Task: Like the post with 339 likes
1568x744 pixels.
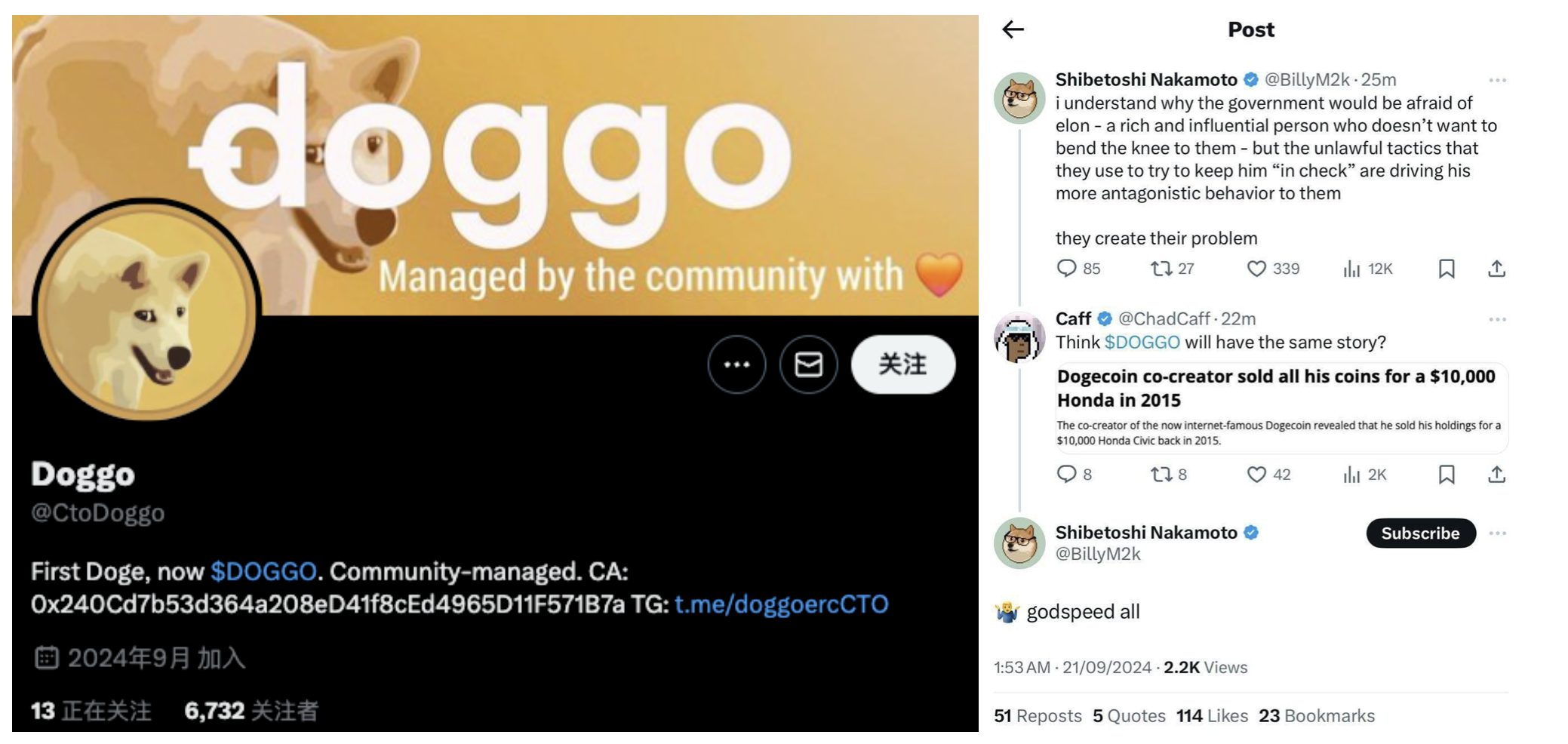Action: click(x=1256, y=269)
